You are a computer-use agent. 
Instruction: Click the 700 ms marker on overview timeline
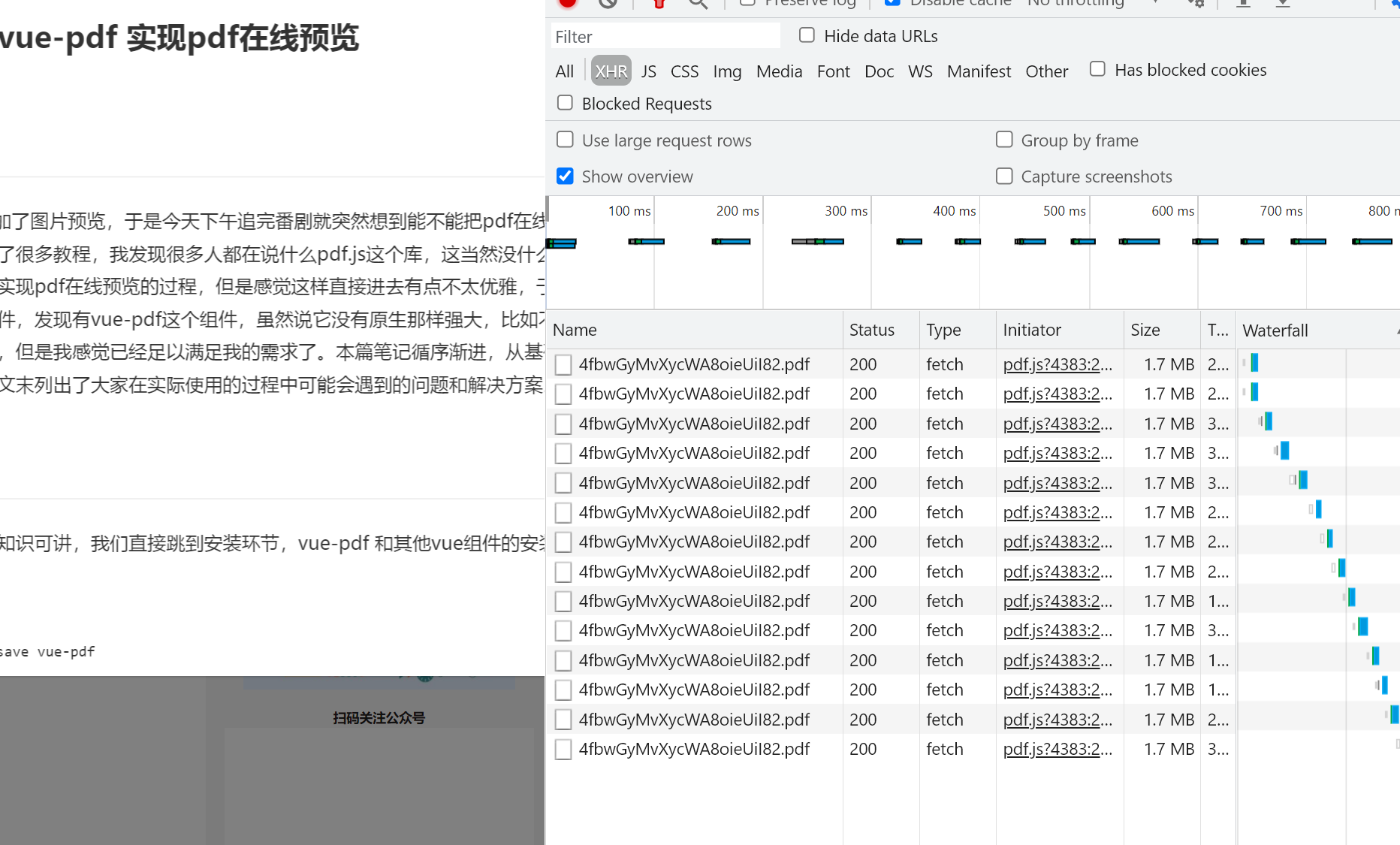pos(1281,211)
